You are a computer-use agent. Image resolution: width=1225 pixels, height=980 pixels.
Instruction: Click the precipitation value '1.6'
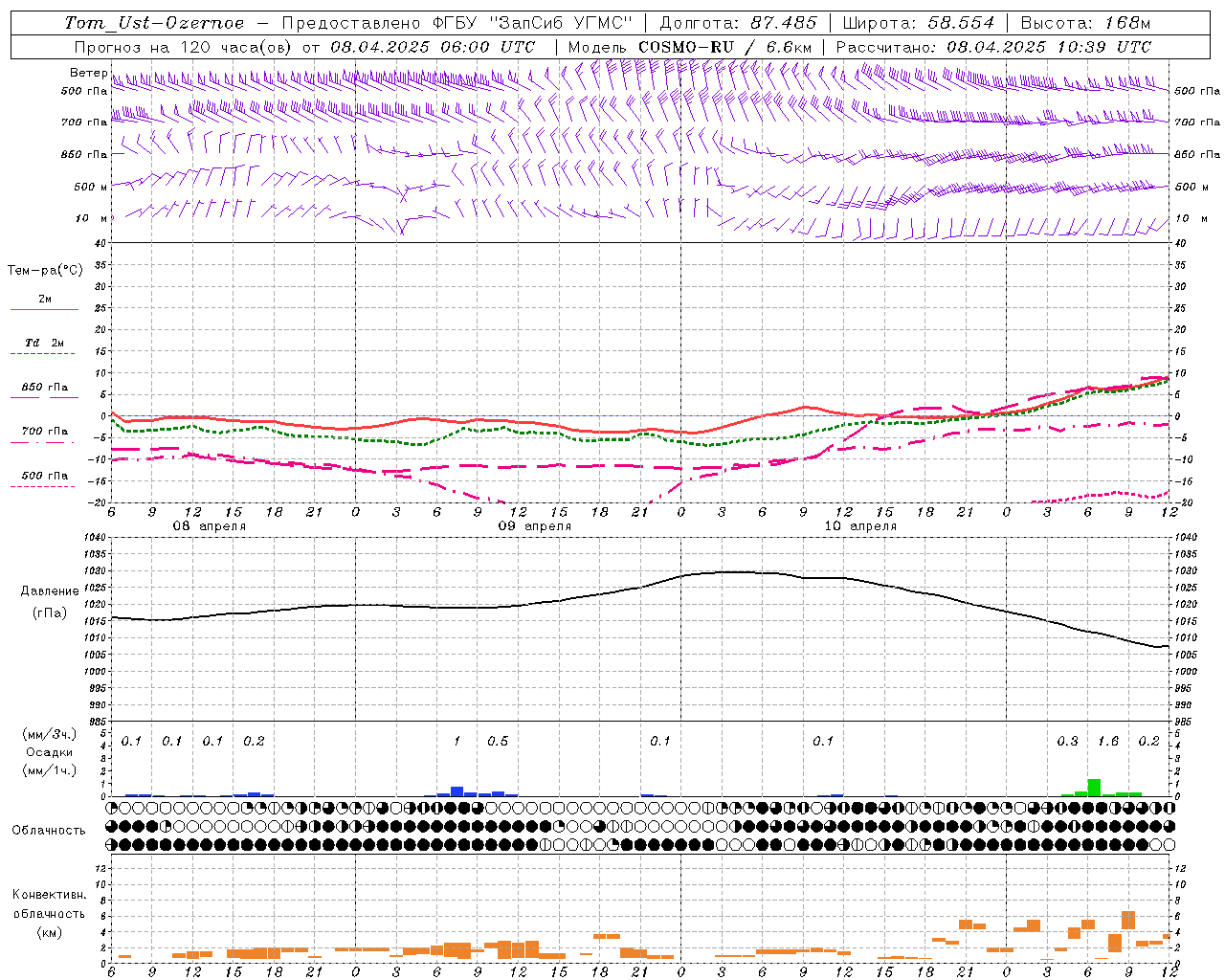[1108, 741]
